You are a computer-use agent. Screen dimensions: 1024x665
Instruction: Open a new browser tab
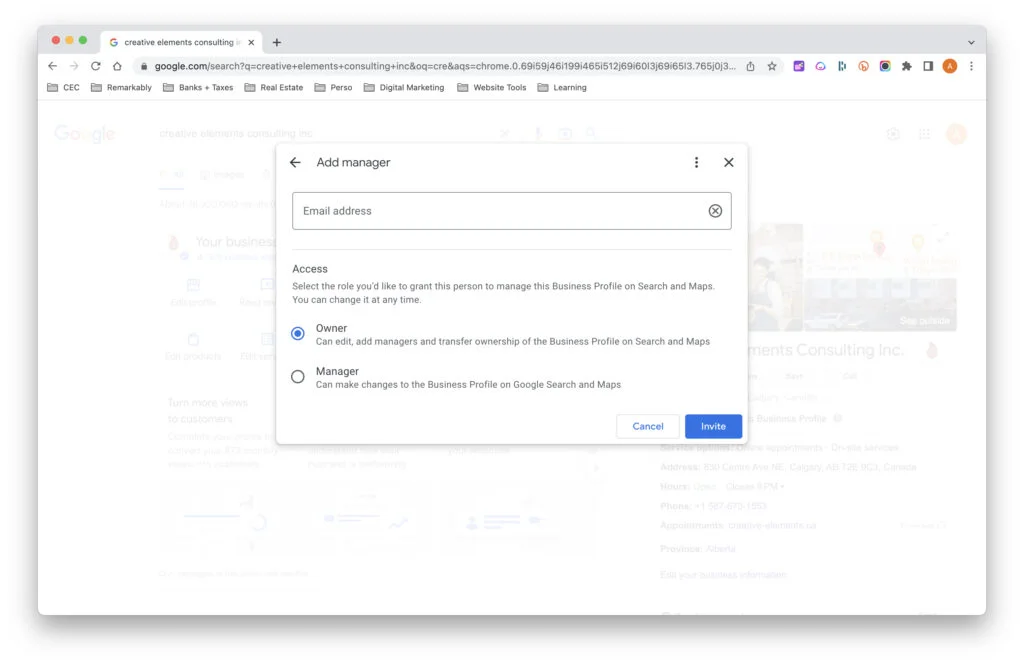(277, 42)
